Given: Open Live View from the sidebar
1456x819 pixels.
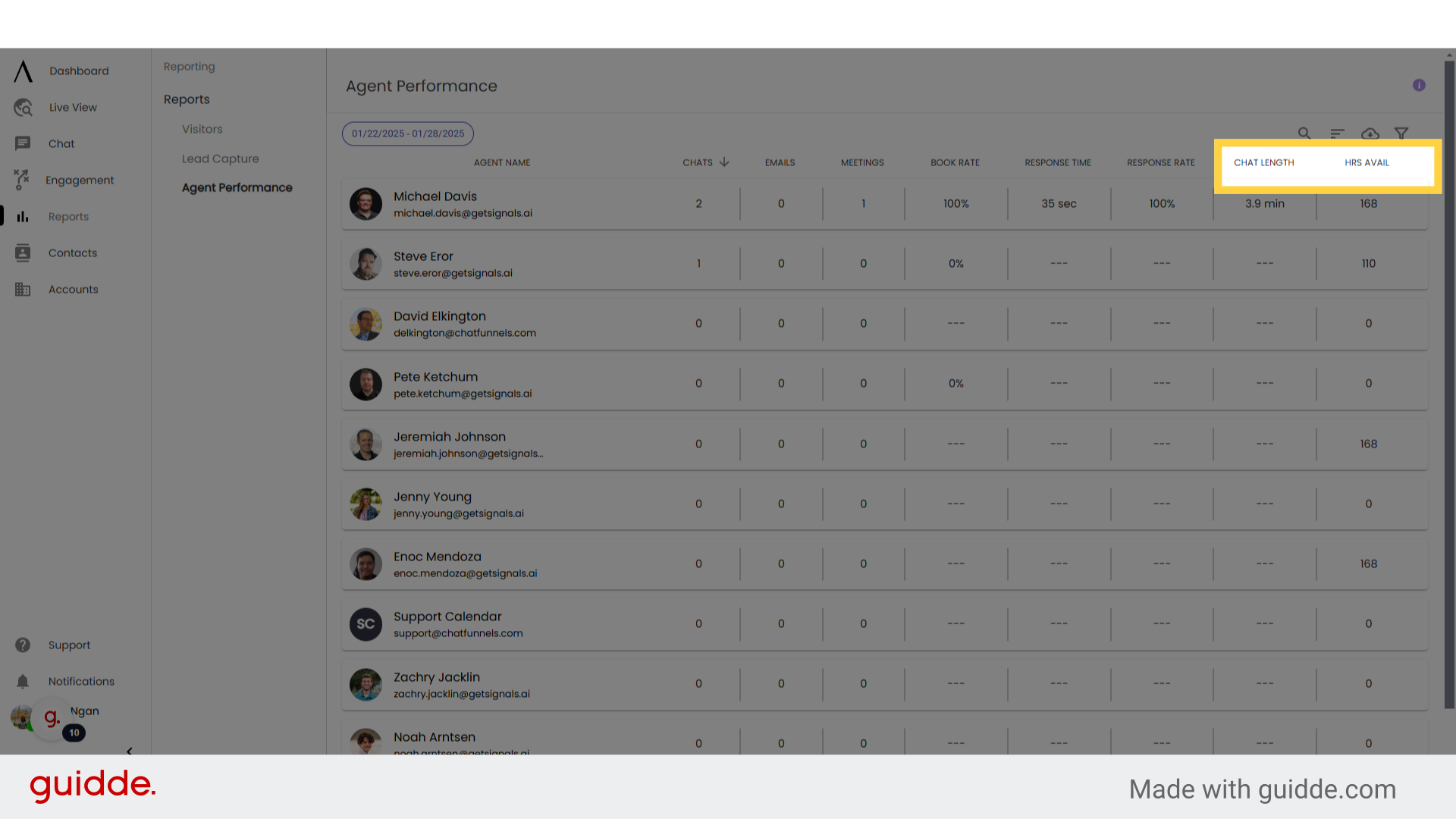Looking at the screenshot, I should click(73, 108).
